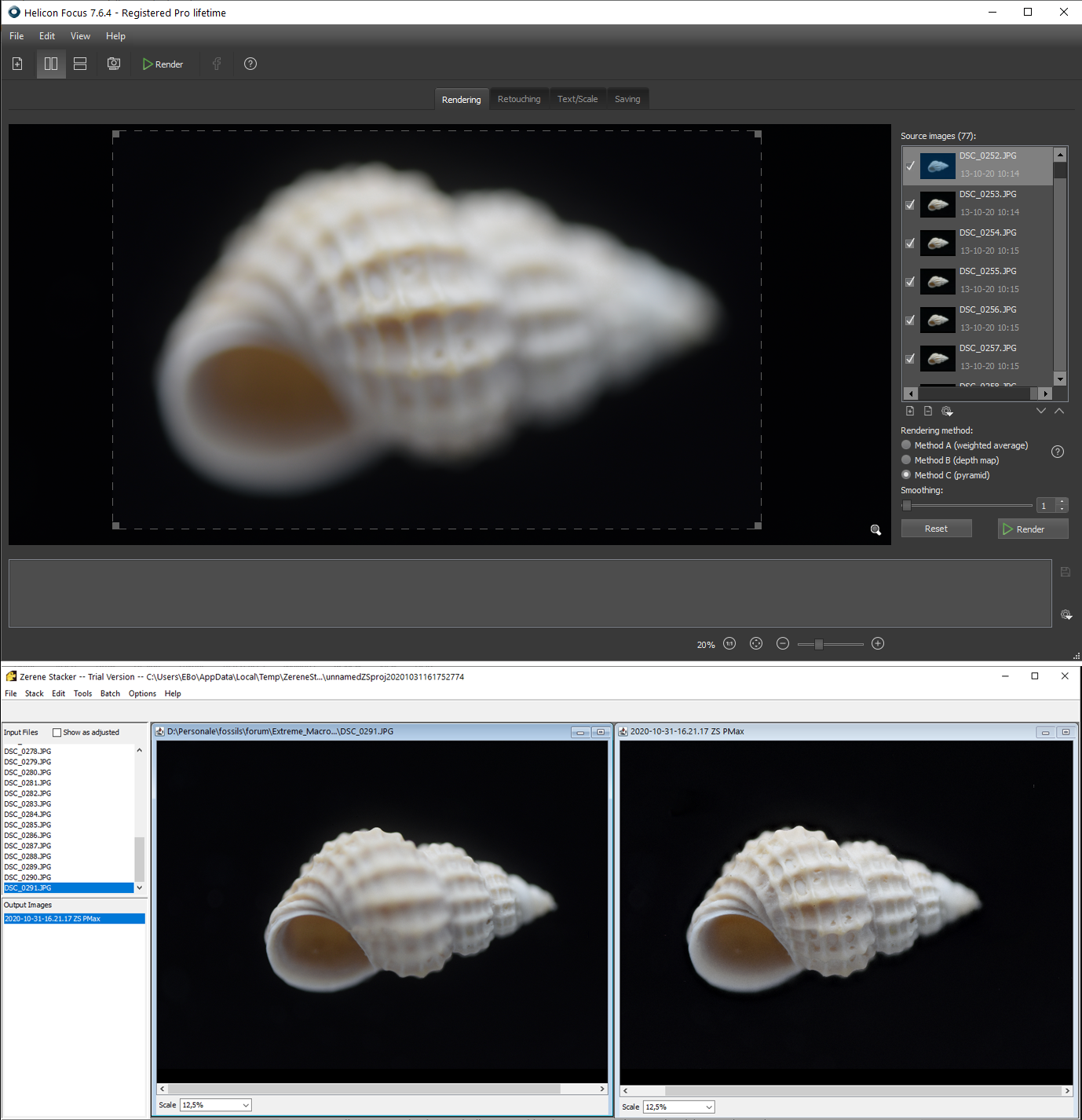Click the Reset button
This screenshot has width=1082, height=1120.
point(936,529)
